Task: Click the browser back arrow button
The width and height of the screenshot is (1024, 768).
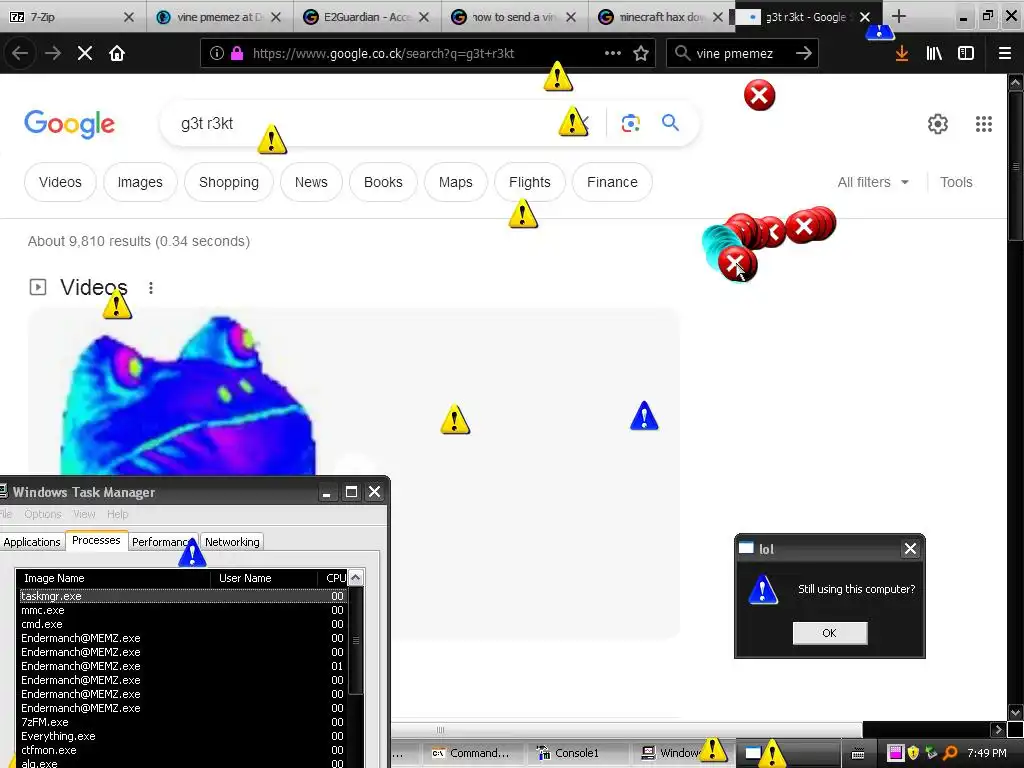Action: (x=20, y=54)
